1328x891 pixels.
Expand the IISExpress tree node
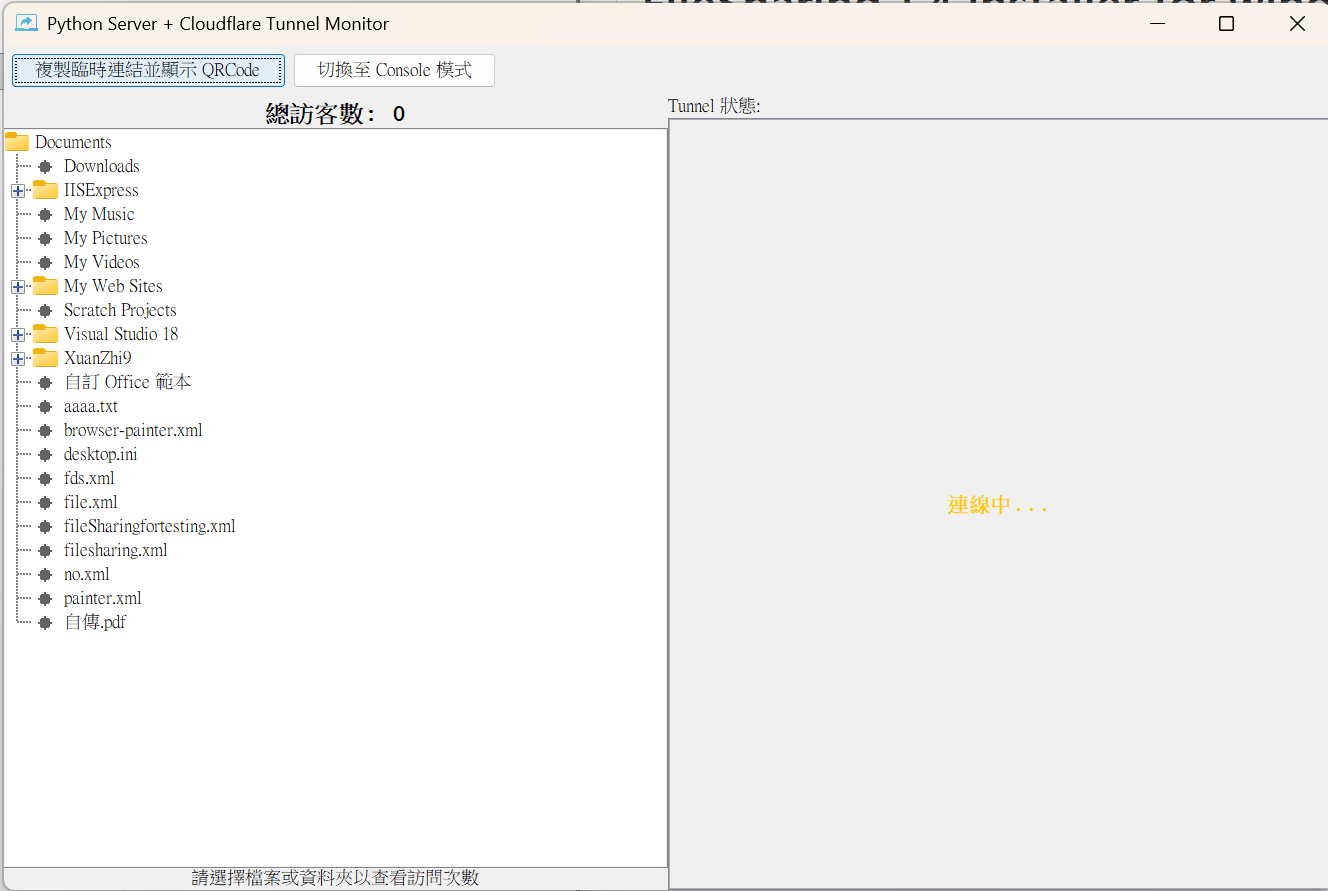pyautogui.click(x=17, y=189)
